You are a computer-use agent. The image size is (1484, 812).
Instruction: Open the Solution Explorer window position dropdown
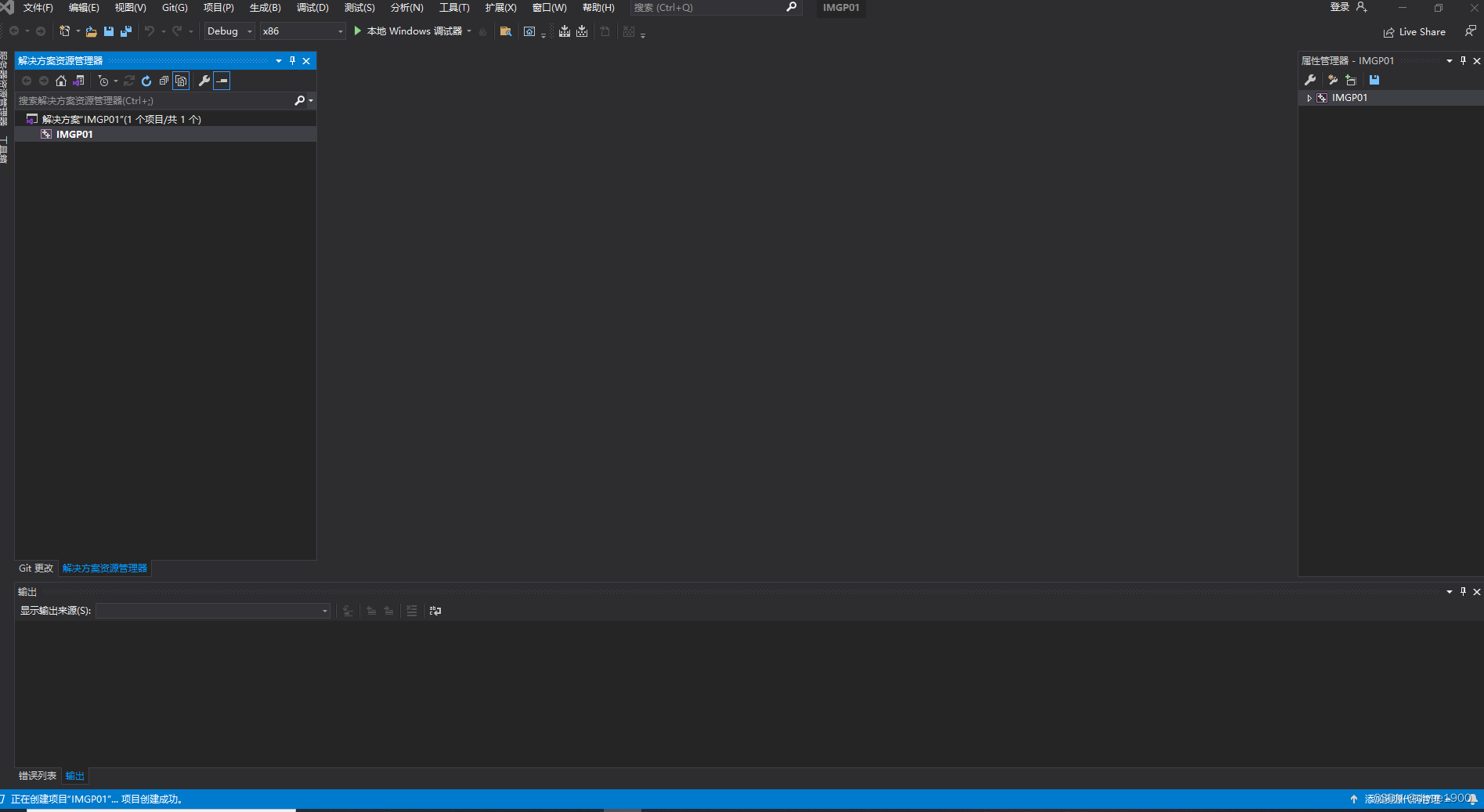point(279,60)
